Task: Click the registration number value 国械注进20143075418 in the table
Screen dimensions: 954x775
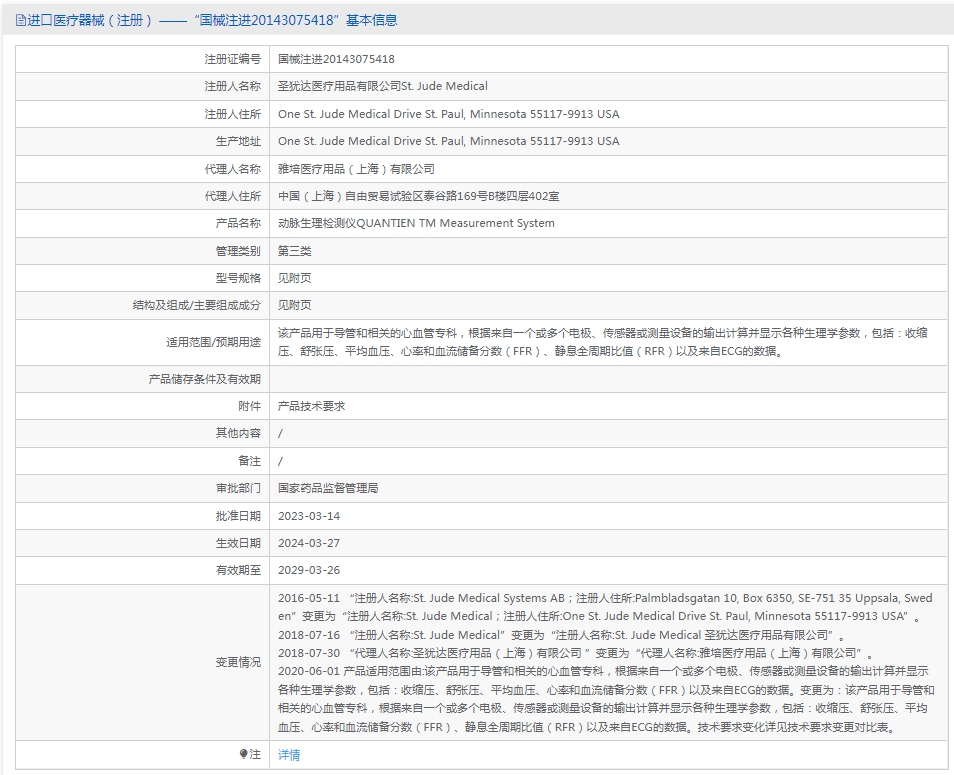Action: 336,59
